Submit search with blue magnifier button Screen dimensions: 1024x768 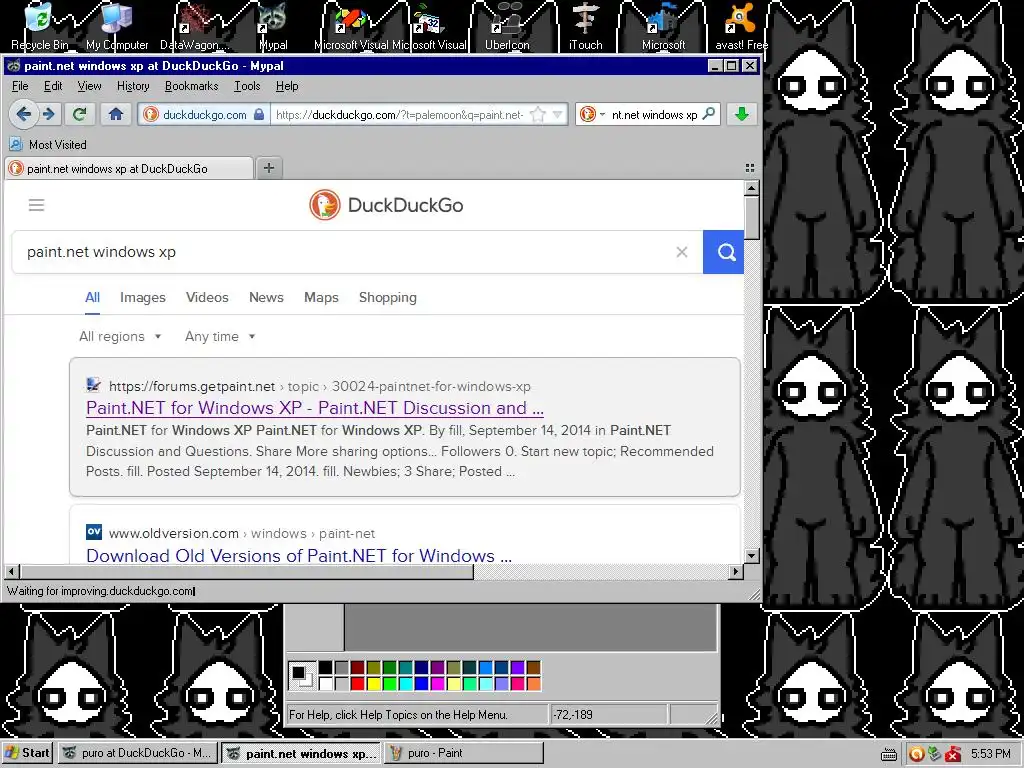point(724,252)
